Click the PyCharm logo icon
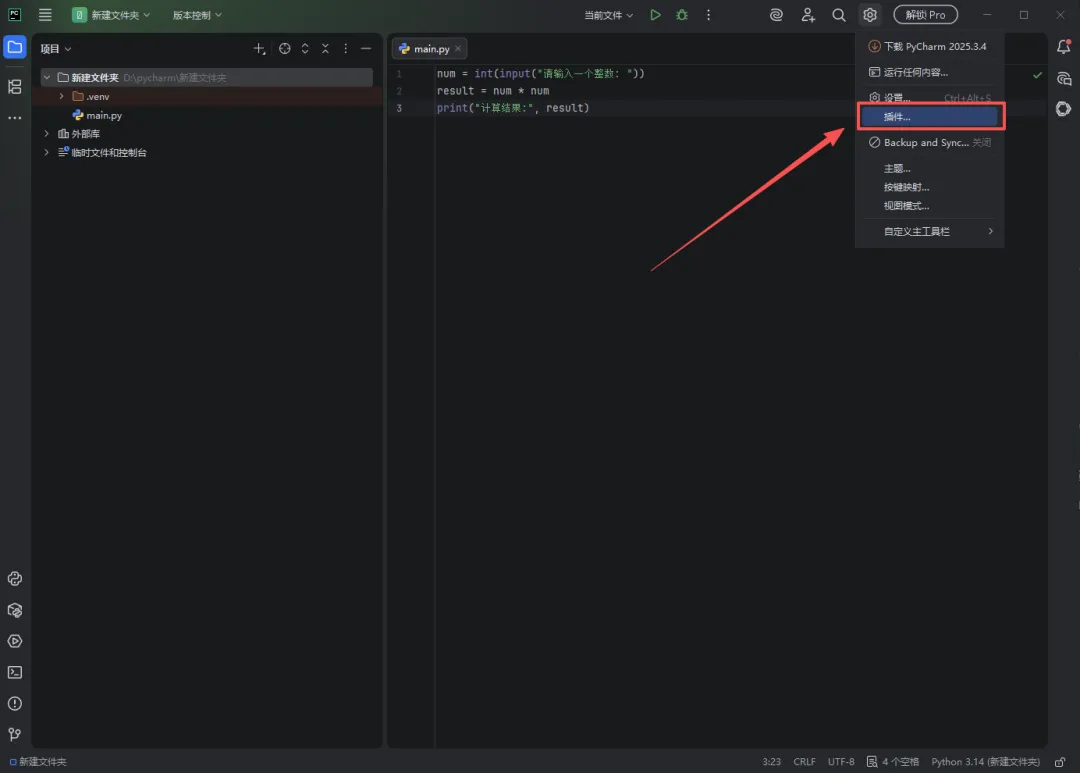This screenshot has width=1080, height=773. 14,14
